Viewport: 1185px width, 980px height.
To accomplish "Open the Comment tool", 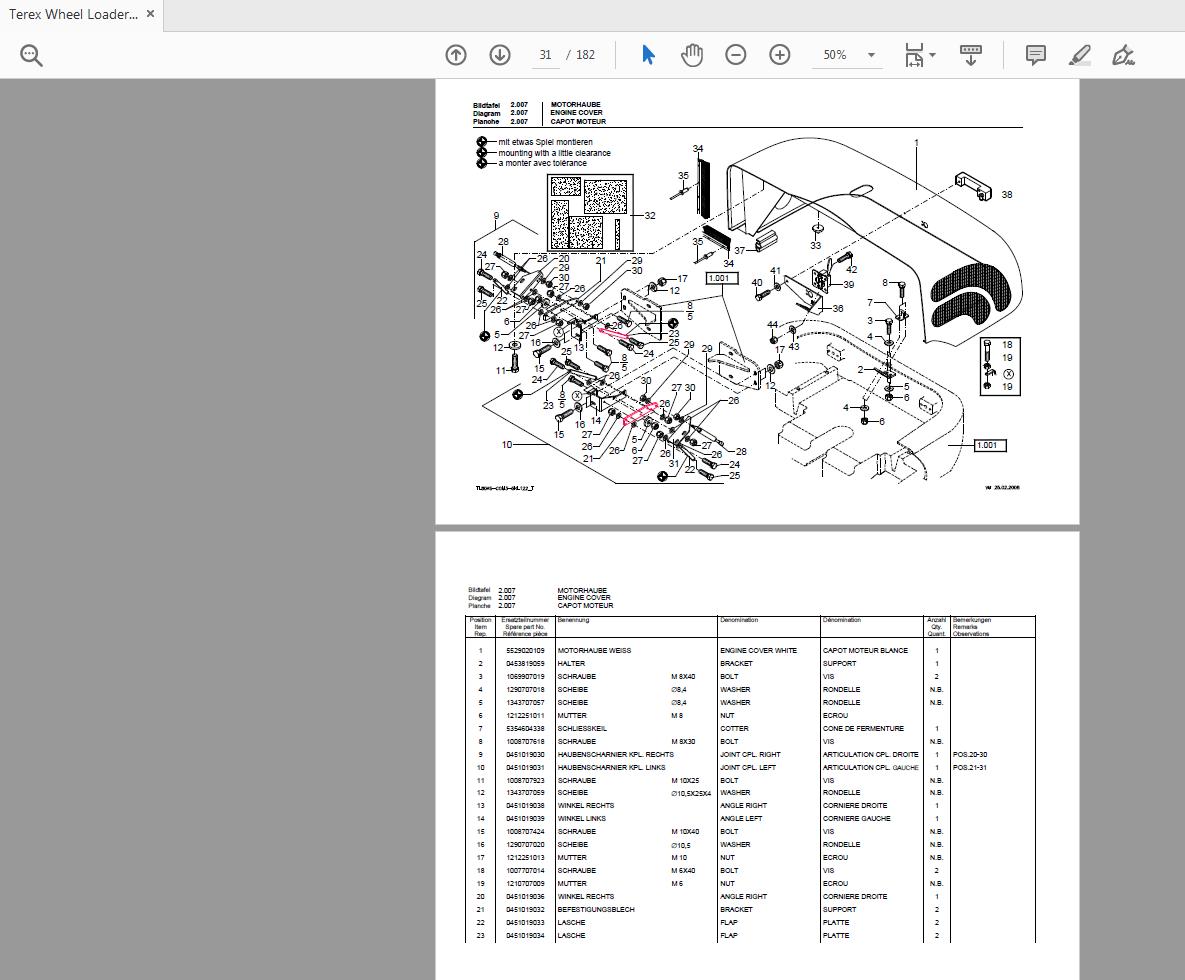I will click(x=1035, y=55).
